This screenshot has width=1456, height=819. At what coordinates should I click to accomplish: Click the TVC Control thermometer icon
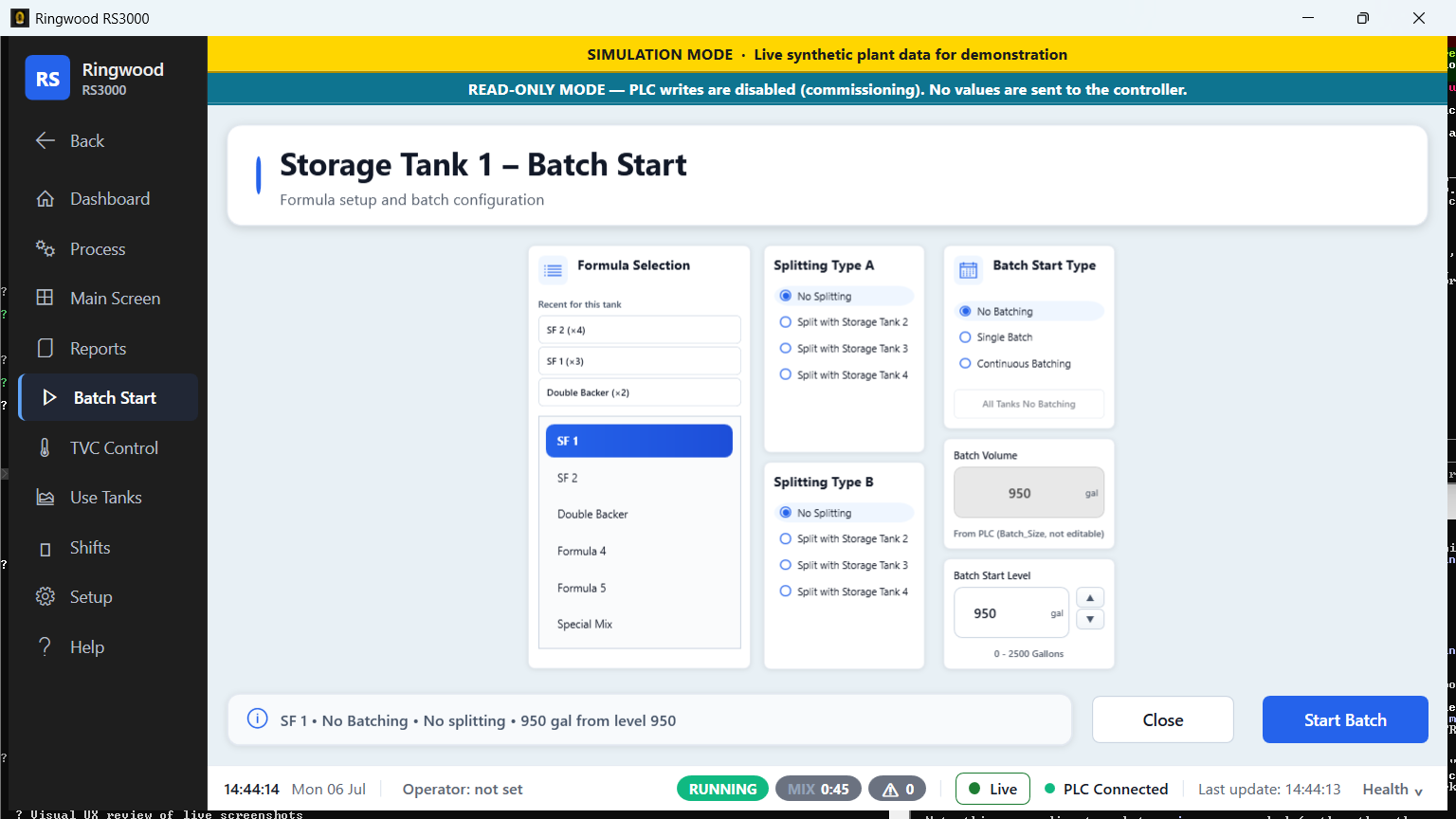pos(45,447)
